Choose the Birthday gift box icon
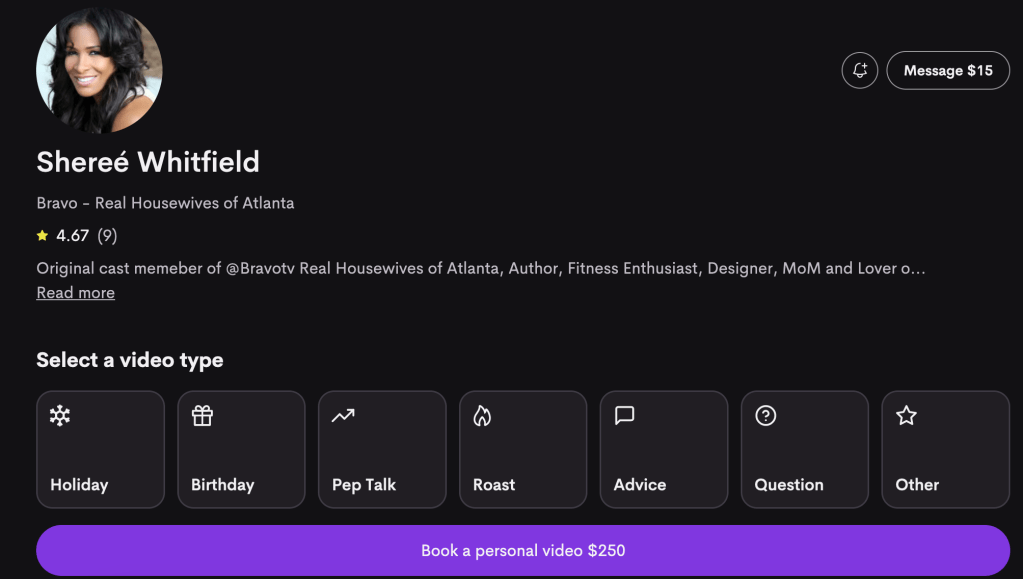Screen dimensions: 1023x579 pos(203,416)
